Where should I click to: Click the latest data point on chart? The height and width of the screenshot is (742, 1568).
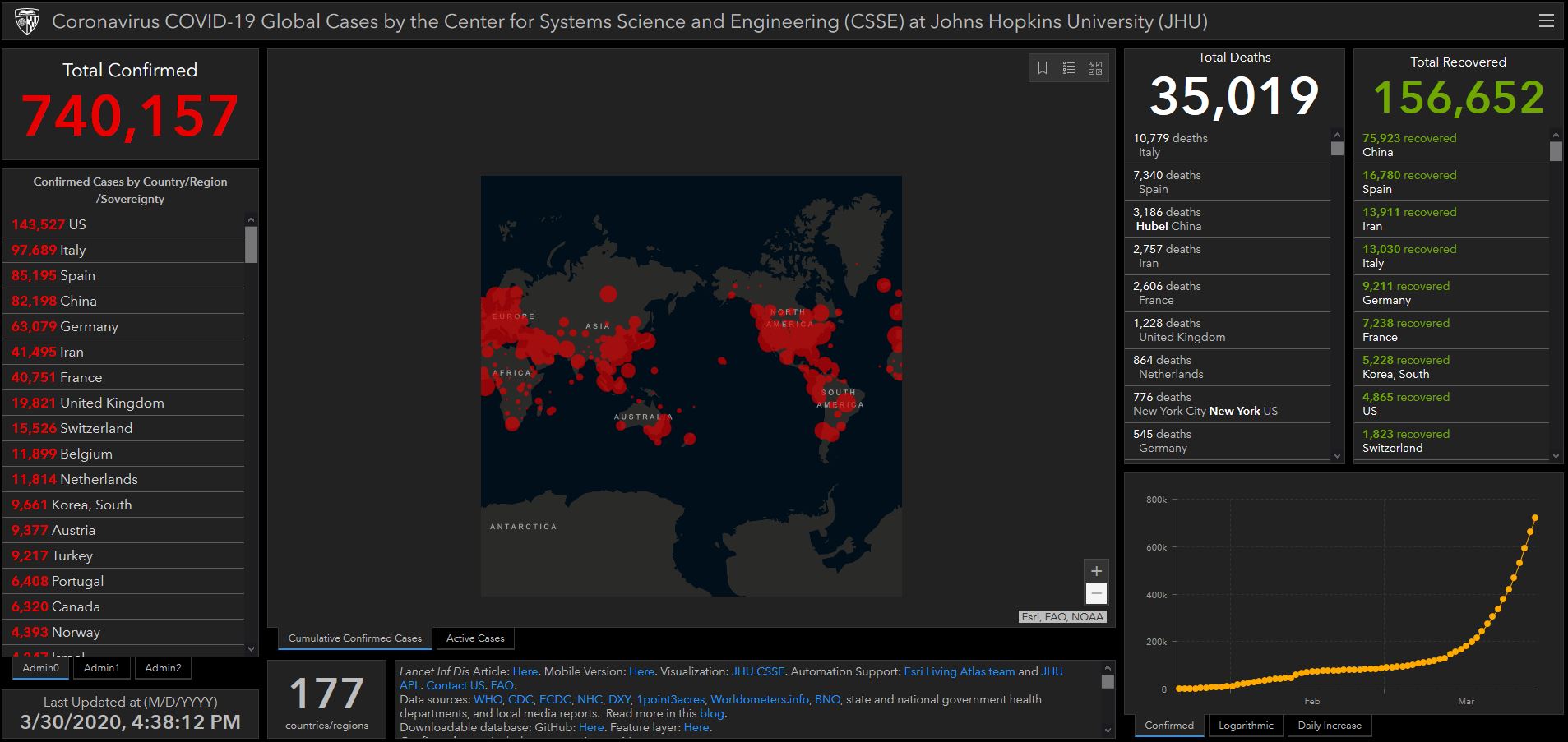coord(1535,518)
